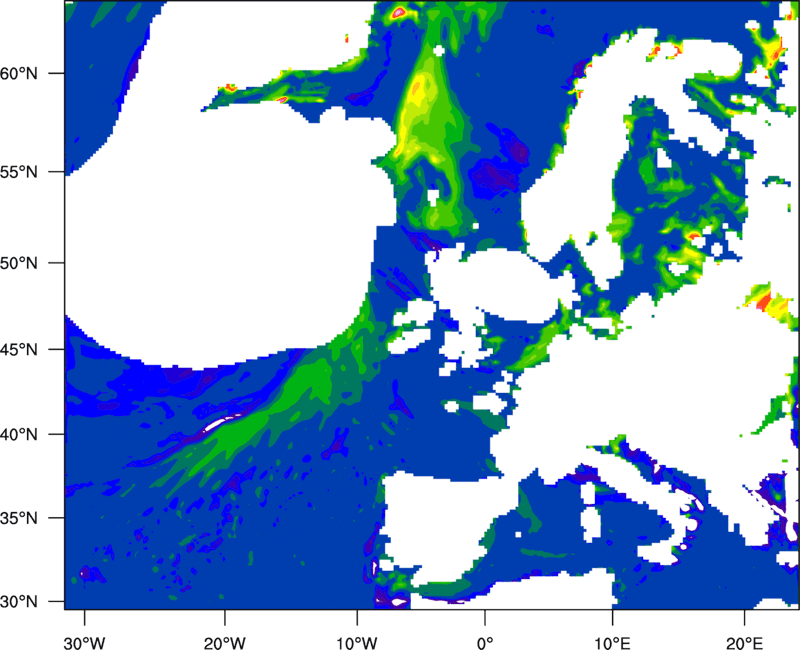The image size is (800, 650).
Task: Click the 35°N latitude label
Action: tap(19, 518)
